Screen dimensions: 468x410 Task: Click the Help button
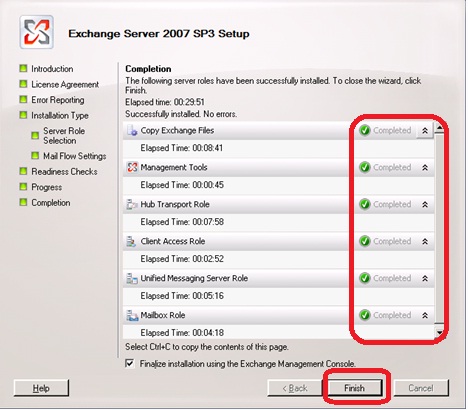pos(41,388)
